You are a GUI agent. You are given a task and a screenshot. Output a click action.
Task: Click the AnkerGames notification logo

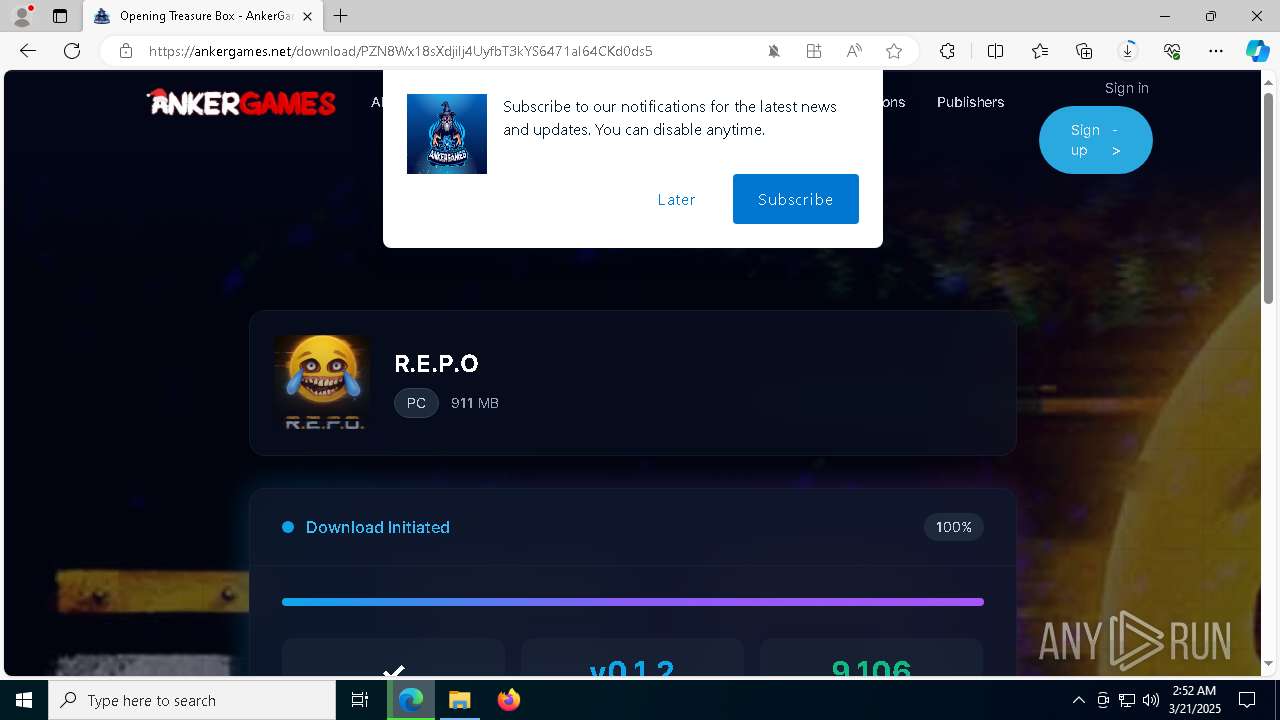click(447, 134)
